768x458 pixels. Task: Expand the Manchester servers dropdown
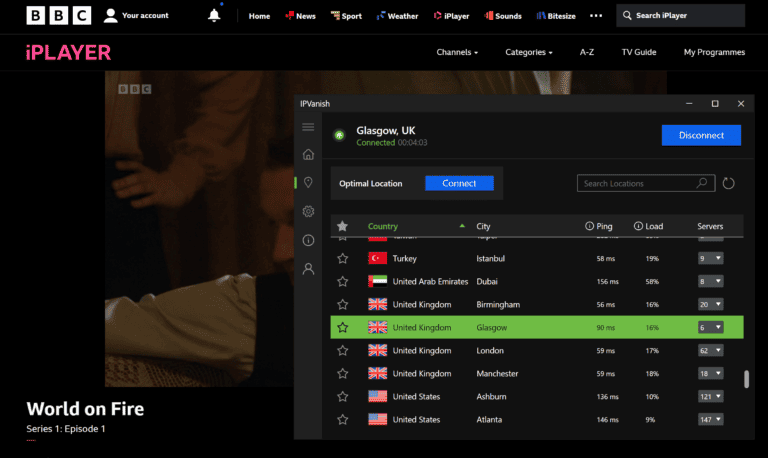pyautogui.click(x=711, y=373)
